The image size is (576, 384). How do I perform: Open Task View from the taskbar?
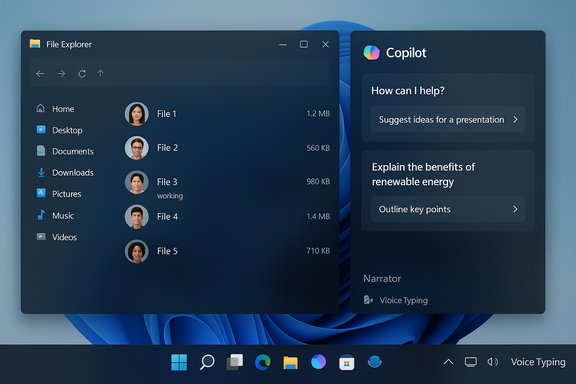click(x=235, y=362)
